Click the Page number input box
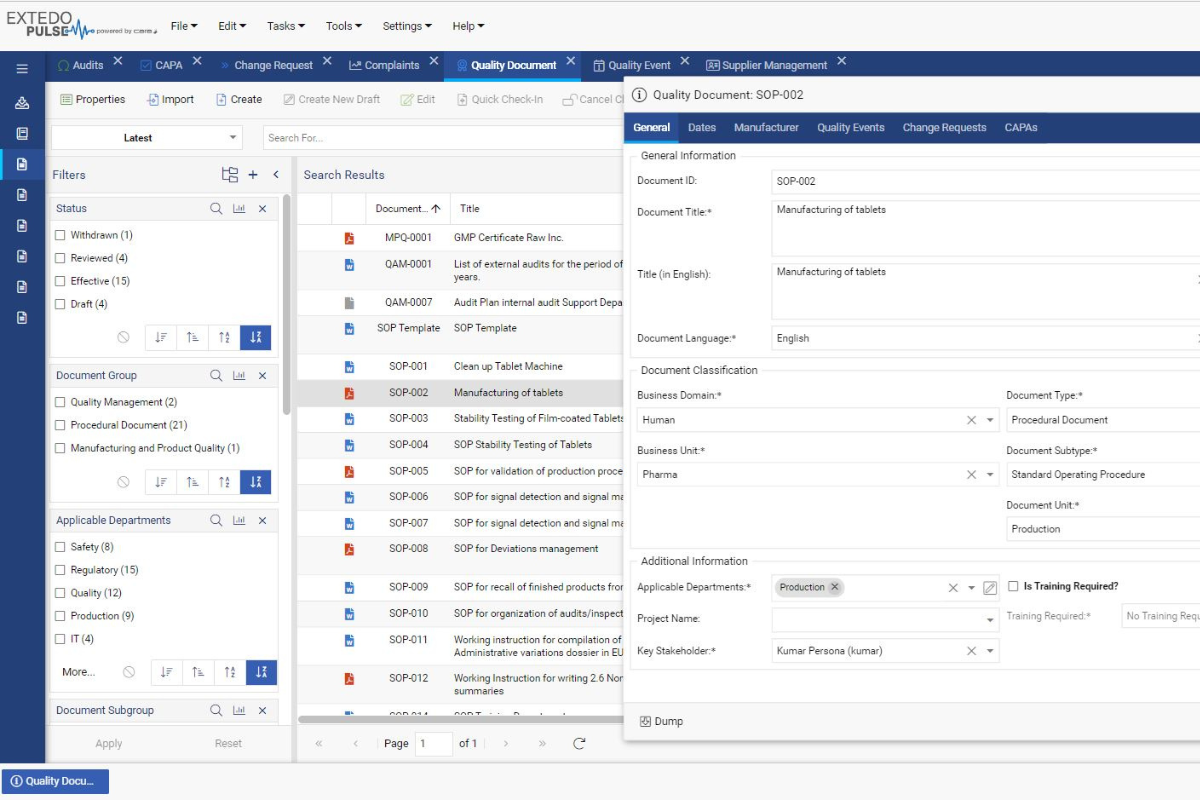Image resolution: width=1200 pixels, height=800 pixels. (x=434, y=743)
